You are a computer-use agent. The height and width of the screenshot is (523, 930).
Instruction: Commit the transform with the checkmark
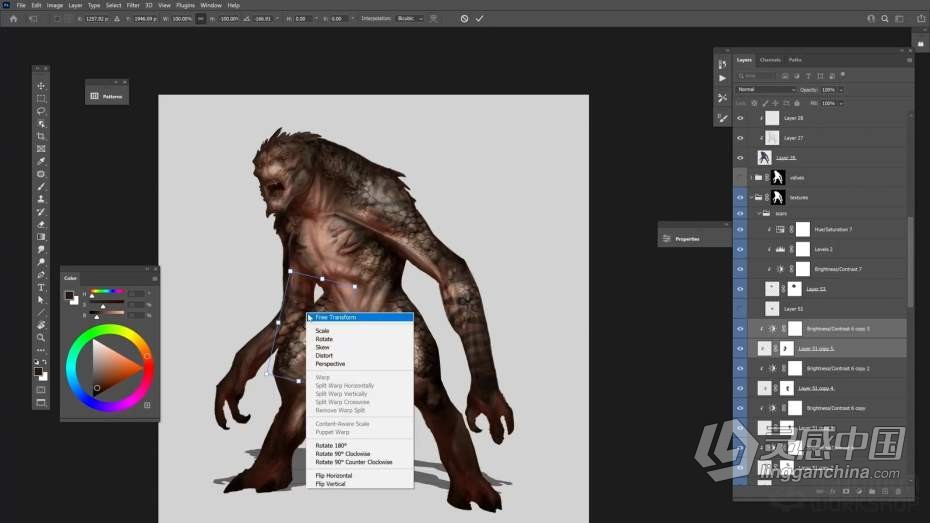[479, 18]
